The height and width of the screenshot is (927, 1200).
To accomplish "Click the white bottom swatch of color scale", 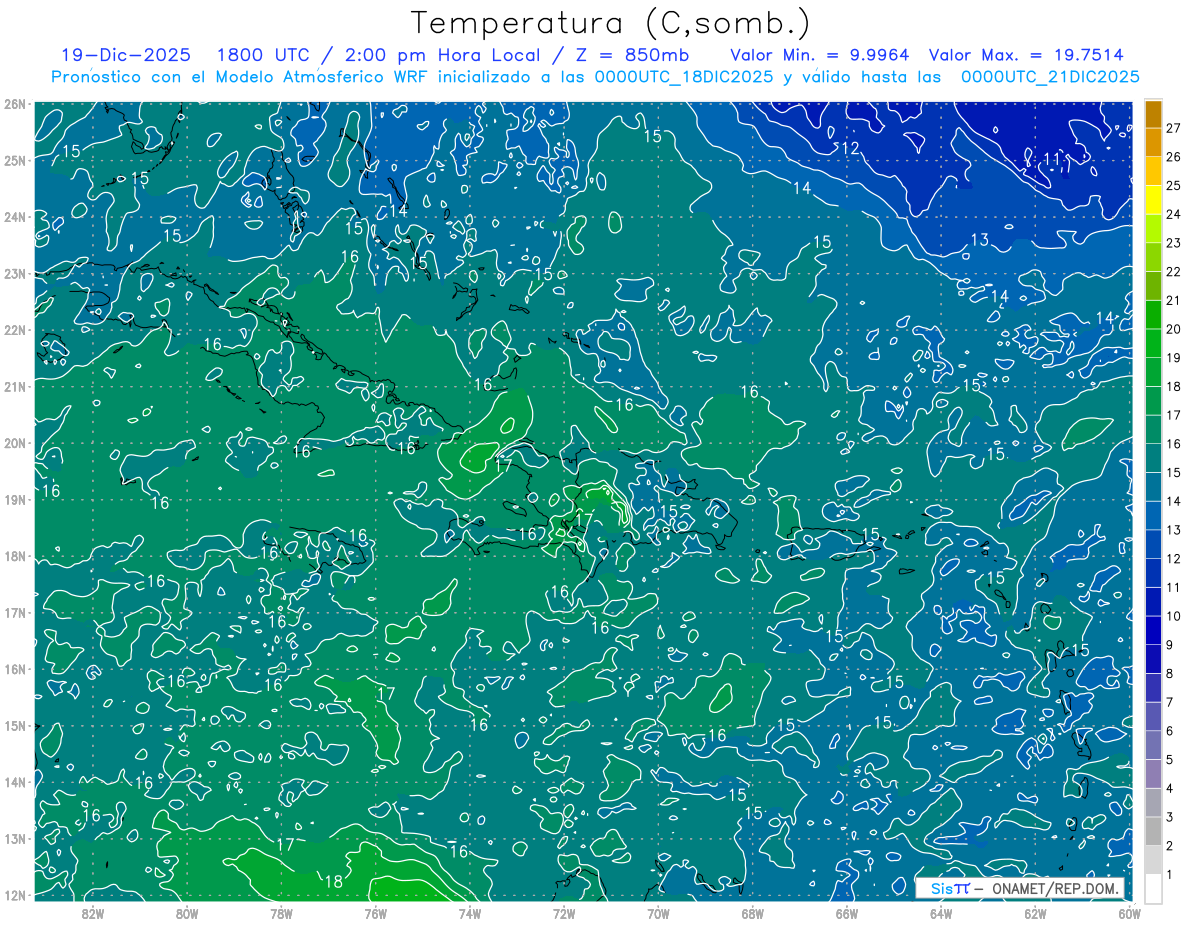I will 1153,888.
